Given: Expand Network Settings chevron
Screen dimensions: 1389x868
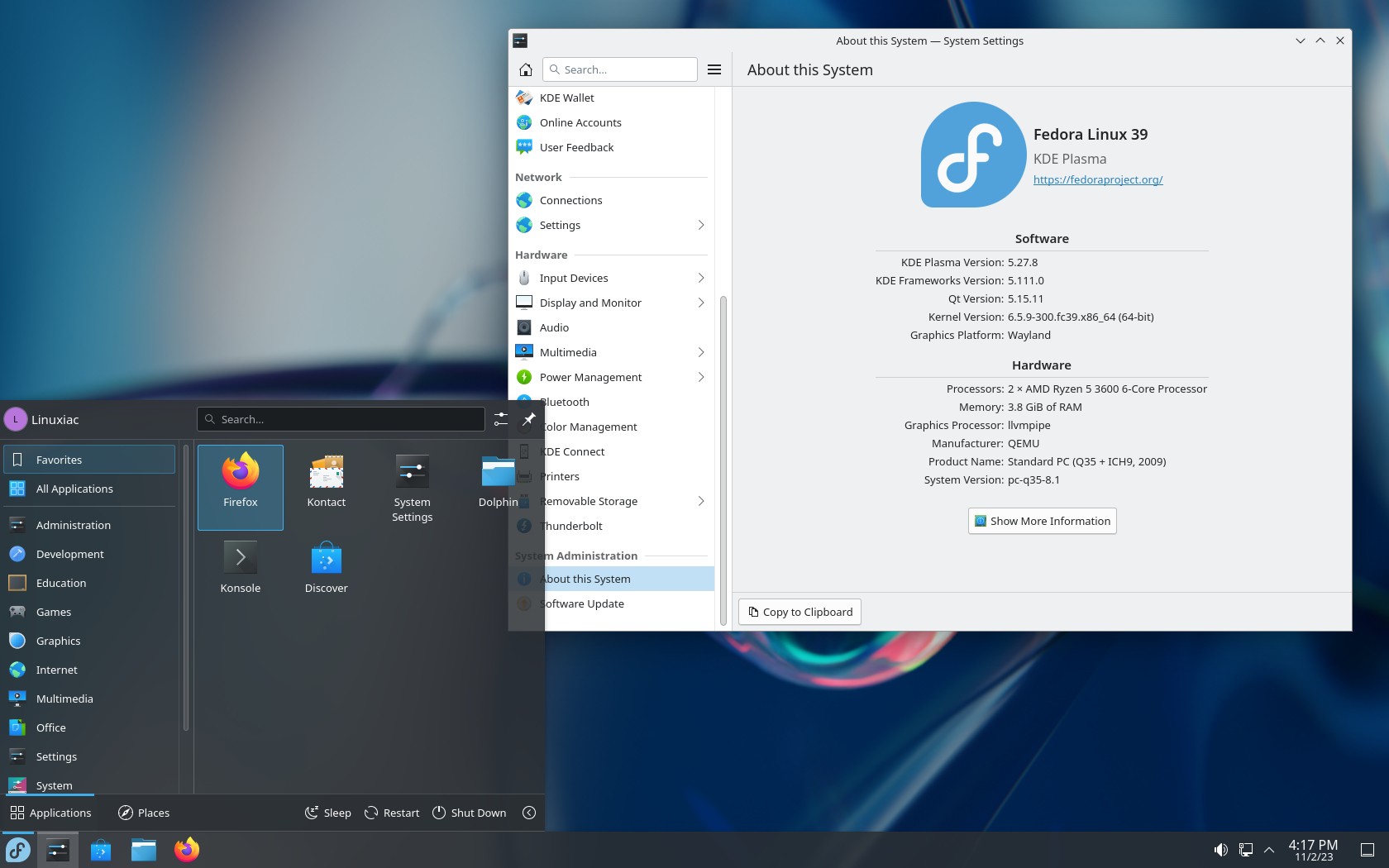Looking at the screenshot, I should pyautogui.click(x=700, y=225).
